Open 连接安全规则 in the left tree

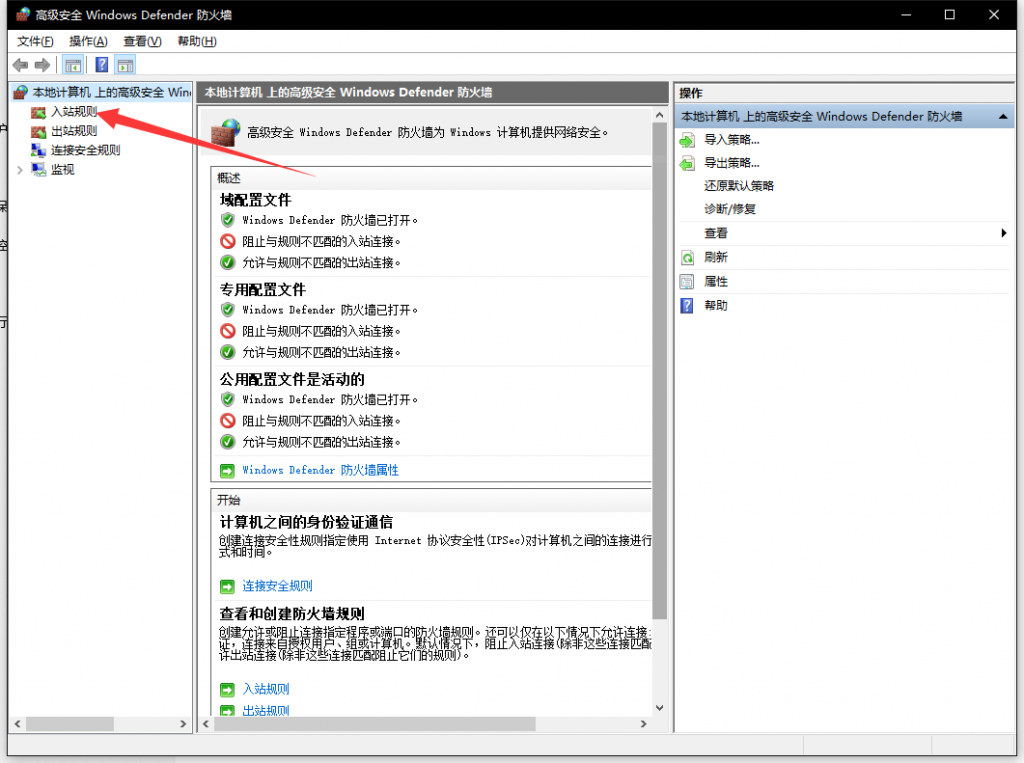[x=85, y=150]
